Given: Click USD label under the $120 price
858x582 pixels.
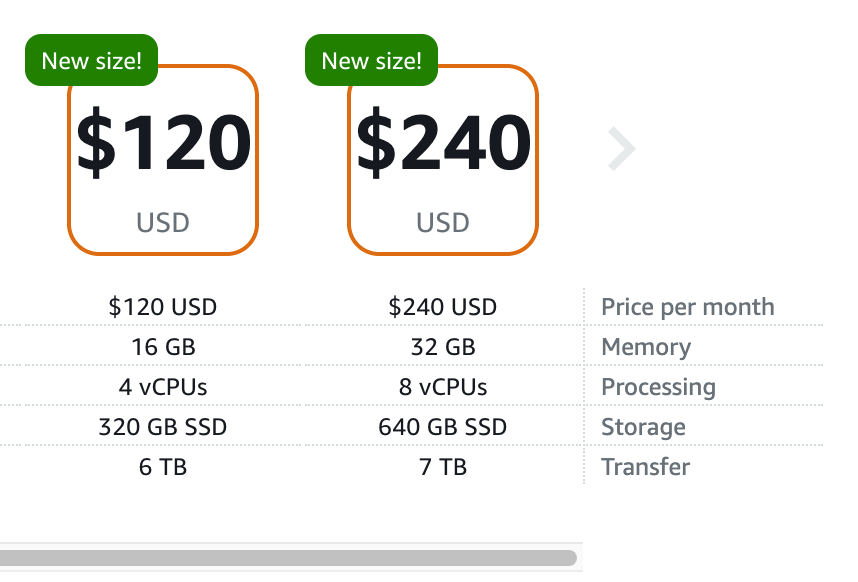Looking at the screenshot, I should tap(163, 222).
